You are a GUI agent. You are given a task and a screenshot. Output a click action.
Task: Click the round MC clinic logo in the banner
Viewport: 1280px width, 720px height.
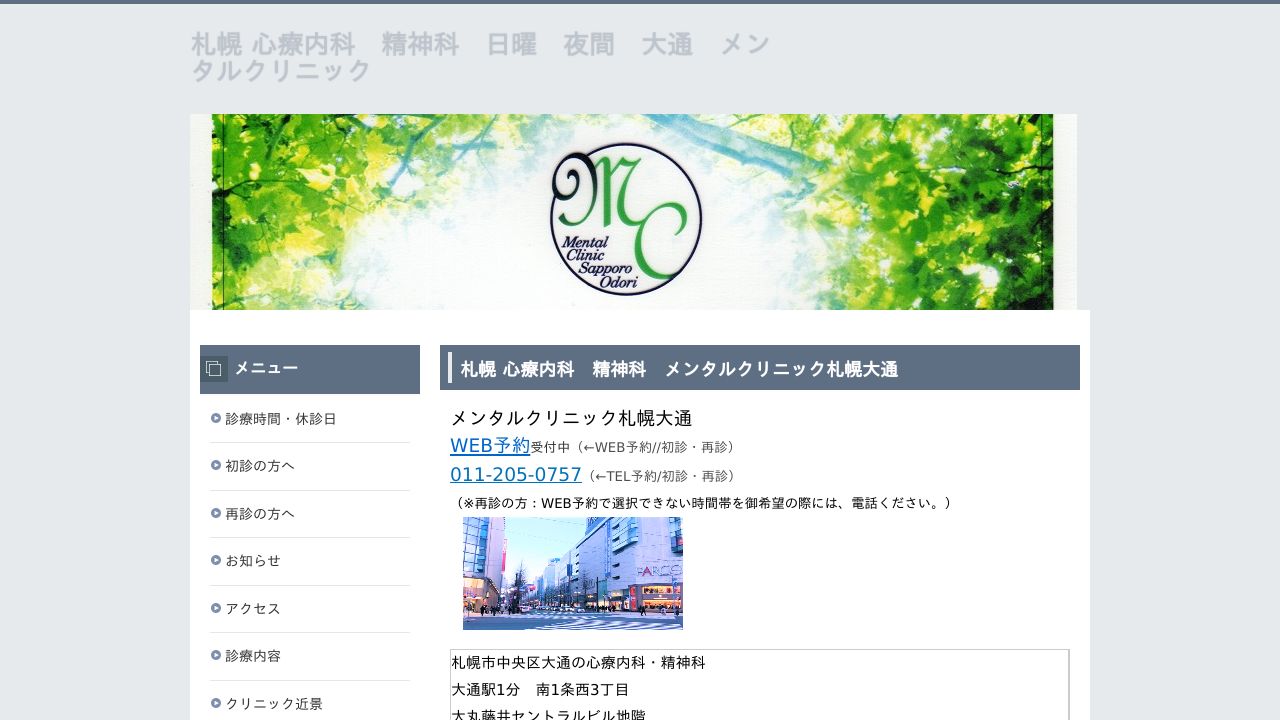tap(625, 219)
